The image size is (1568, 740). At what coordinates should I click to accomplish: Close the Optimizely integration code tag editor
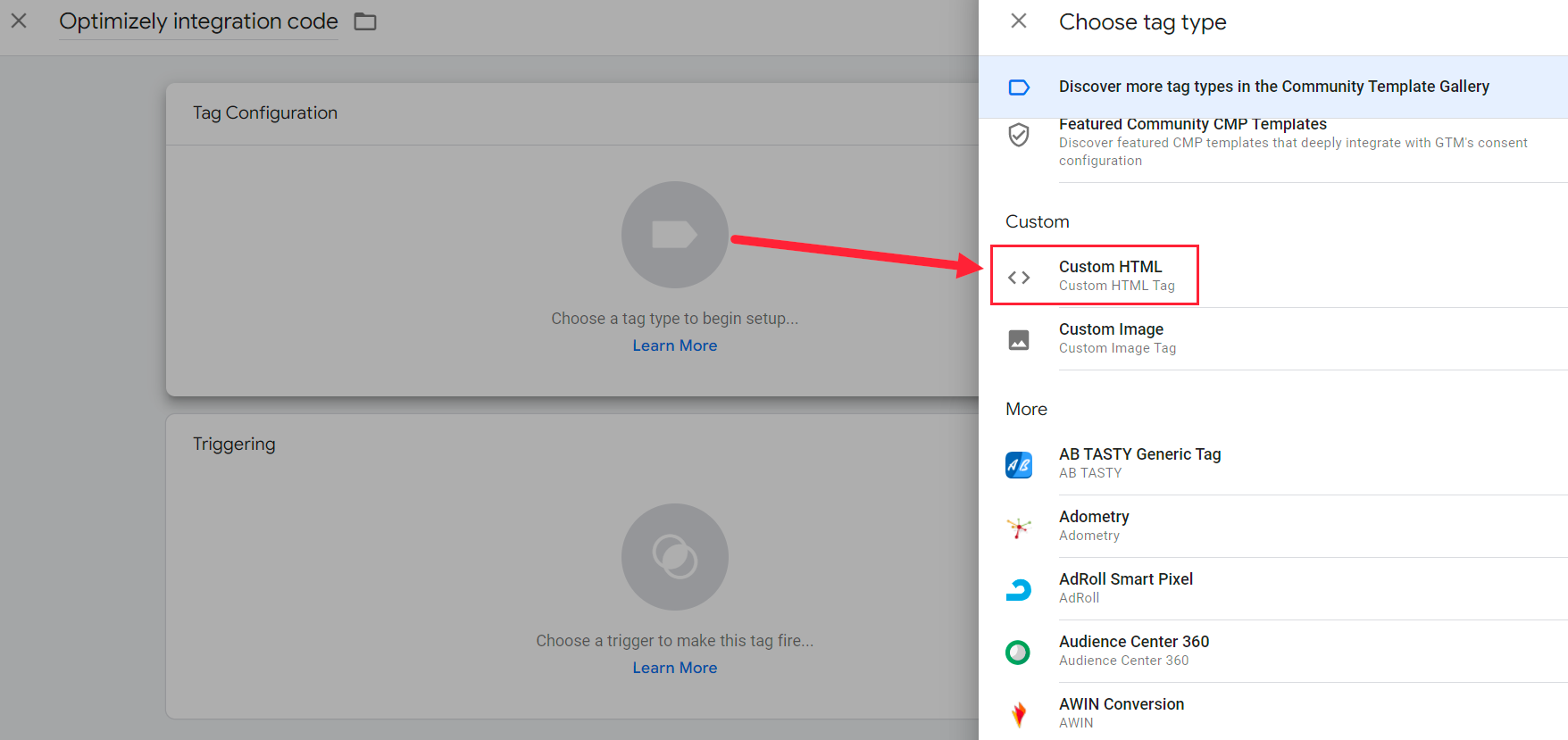click(19, 21)
